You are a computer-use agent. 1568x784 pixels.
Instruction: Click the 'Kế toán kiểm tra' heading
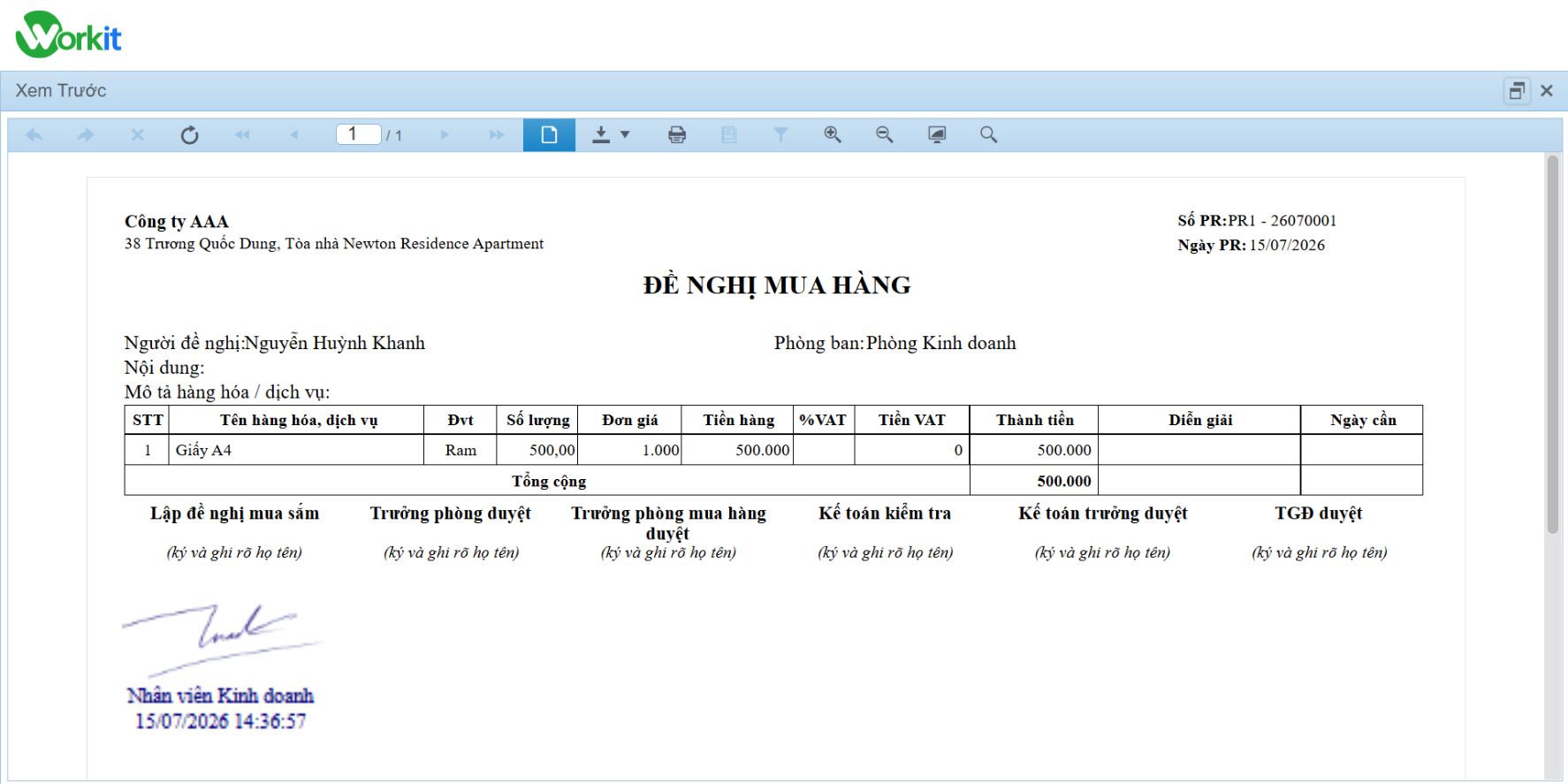click(x=885, y=514)
